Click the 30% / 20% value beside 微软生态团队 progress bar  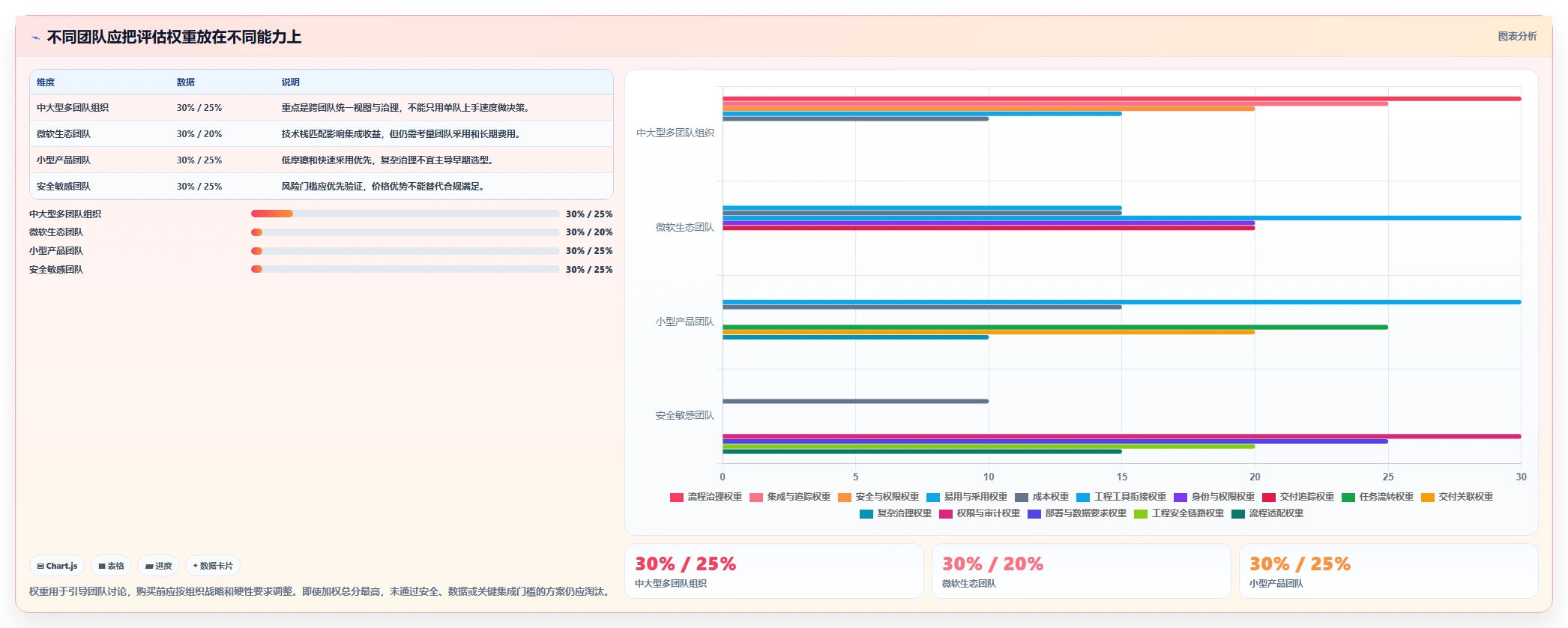[589, 232]
